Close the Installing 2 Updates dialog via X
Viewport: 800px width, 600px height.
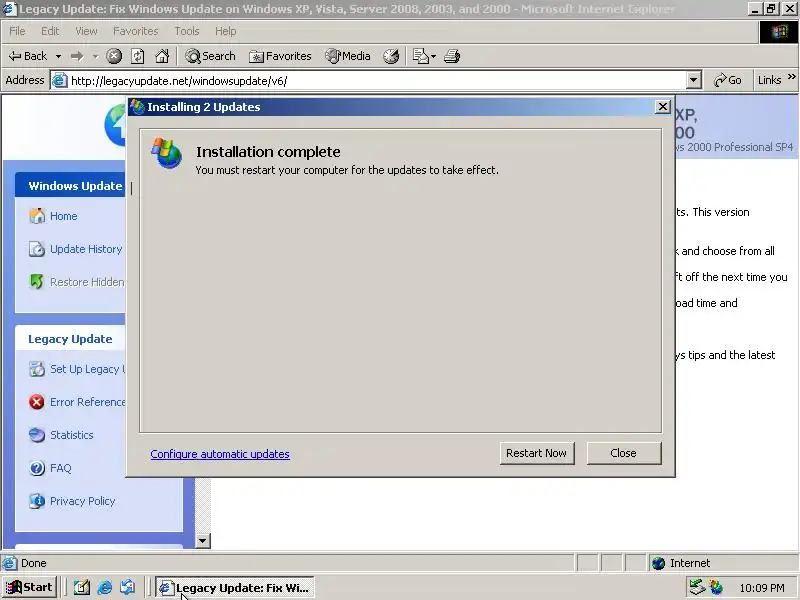[x=662, y=107]
